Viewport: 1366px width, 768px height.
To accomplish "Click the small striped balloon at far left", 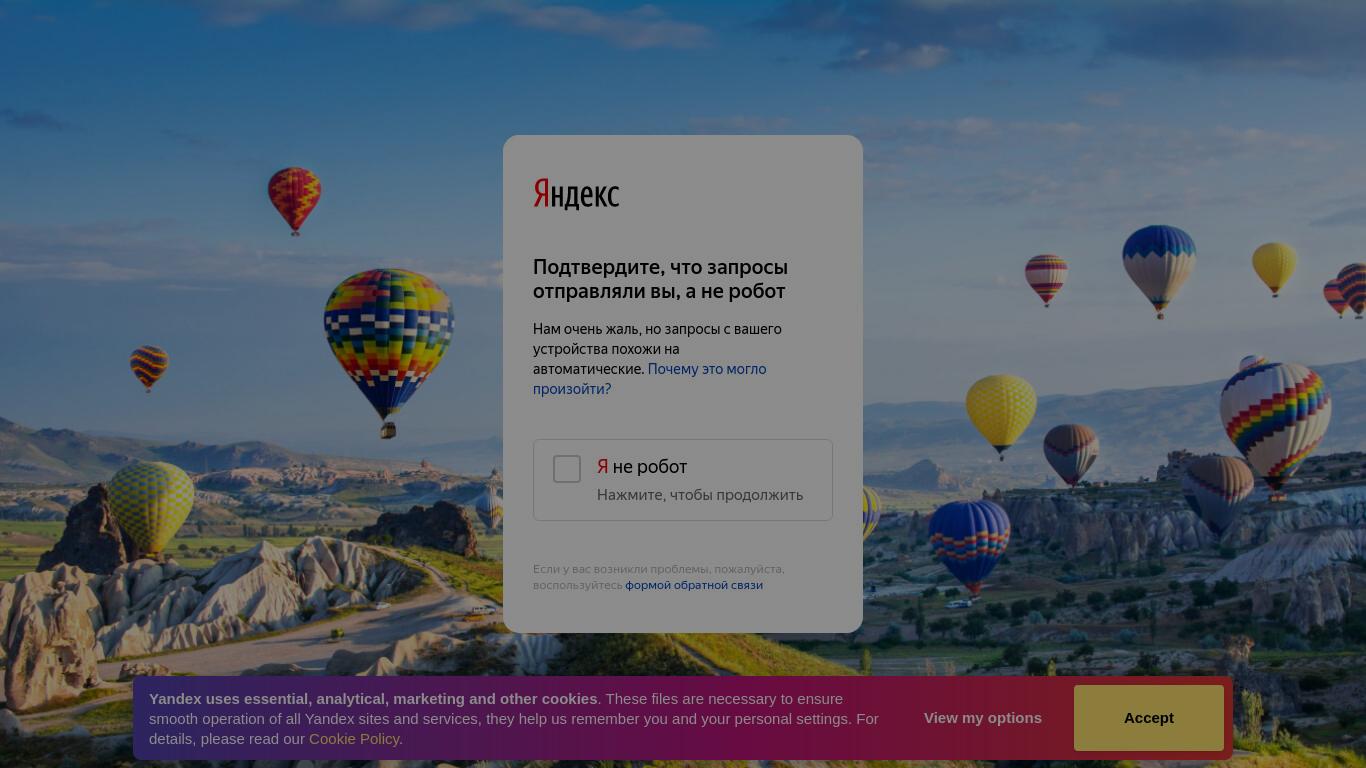I will tap(149, 368).
